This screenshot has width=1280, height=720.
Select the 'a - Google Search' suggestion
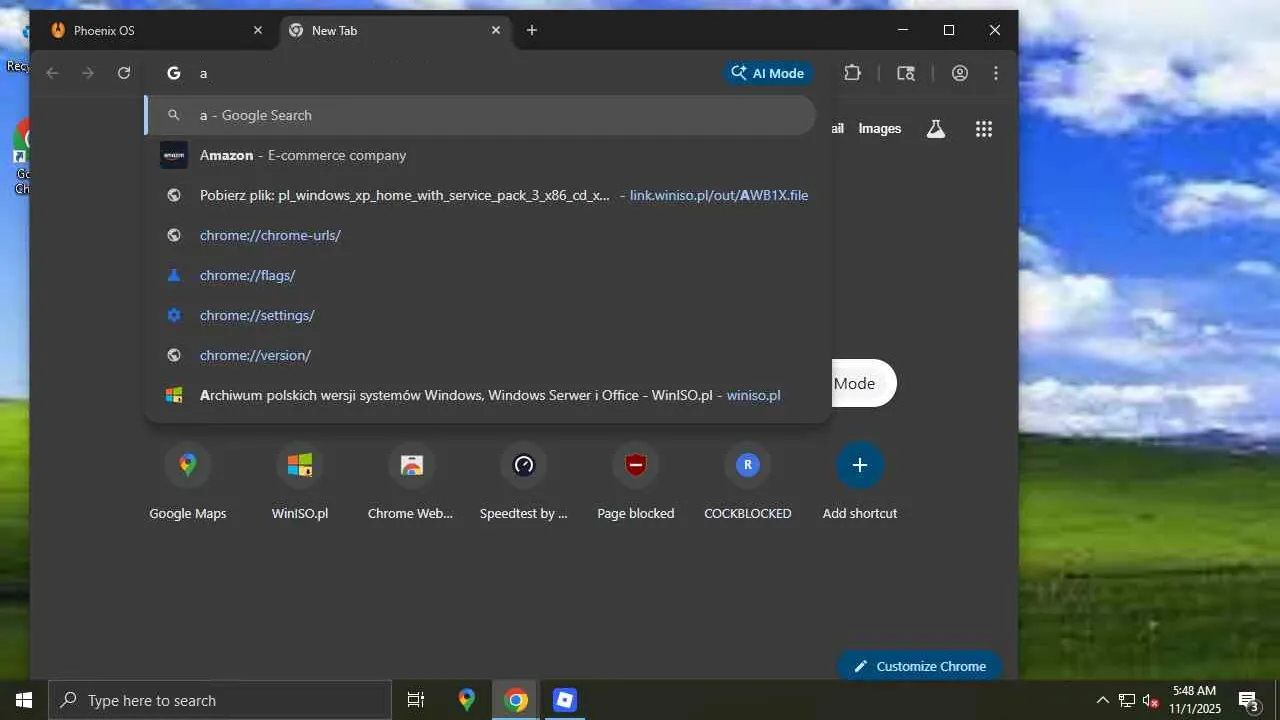click(480, 115)
